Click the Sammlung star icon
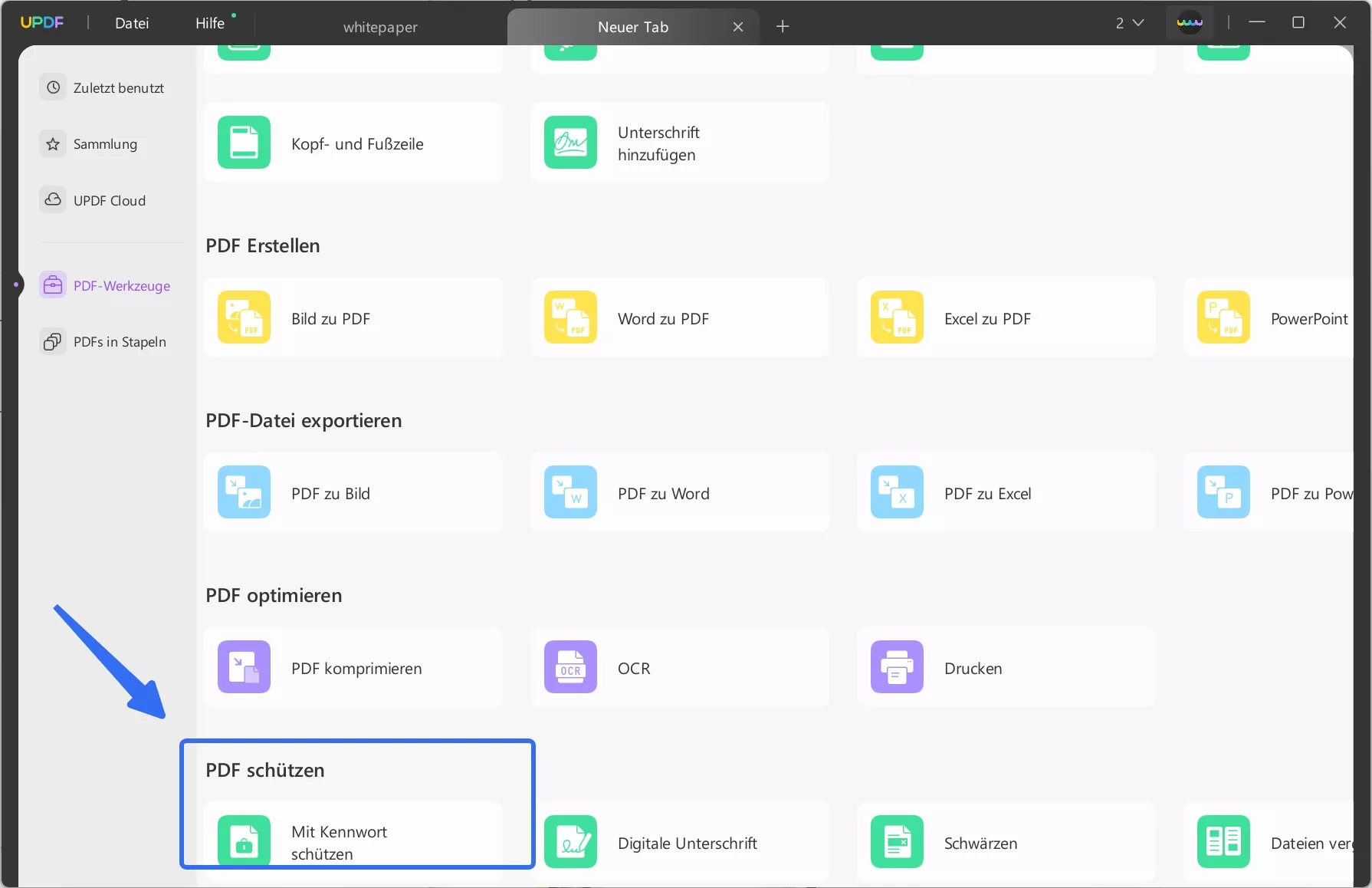Viewport: 1372px width, 888px height. 53,144
